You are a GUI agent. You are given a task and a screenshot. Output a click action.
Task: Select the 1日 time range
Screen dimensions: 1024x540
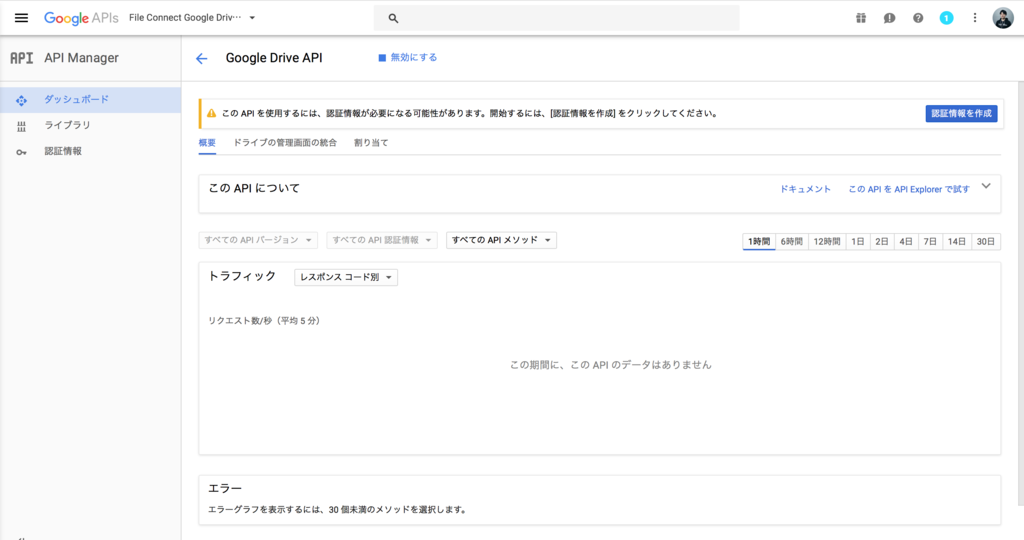click(858, 242)
